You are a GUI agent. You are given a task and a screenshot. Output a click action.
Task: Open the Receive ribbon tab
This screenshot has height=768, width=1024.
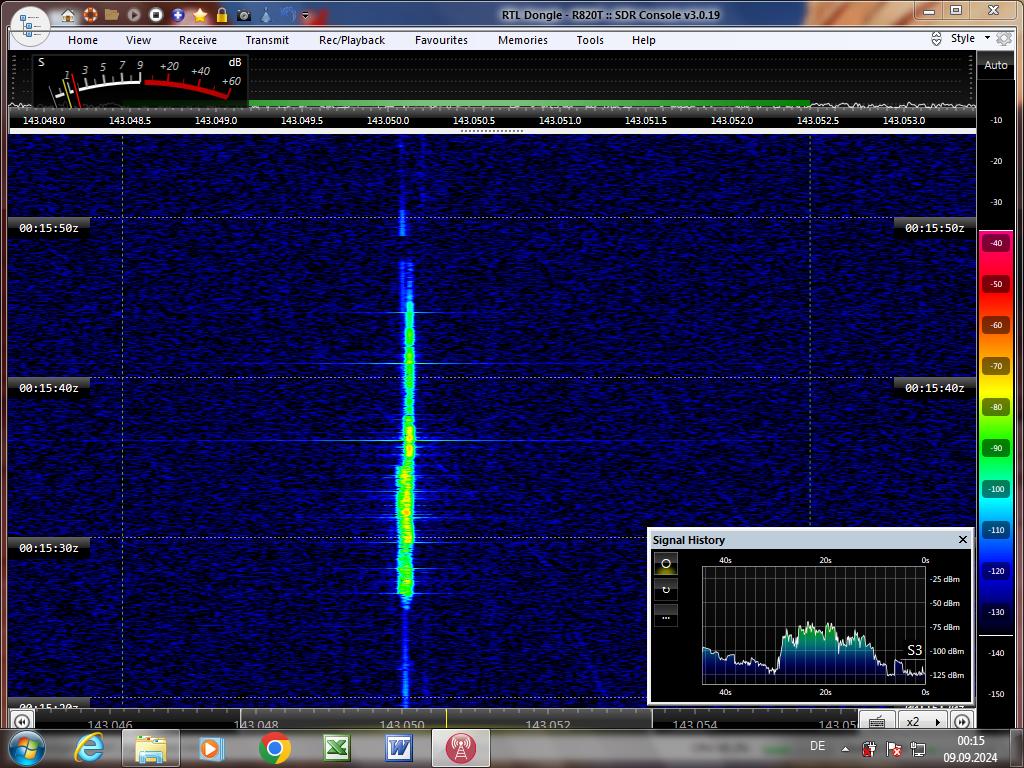point(198,40)
